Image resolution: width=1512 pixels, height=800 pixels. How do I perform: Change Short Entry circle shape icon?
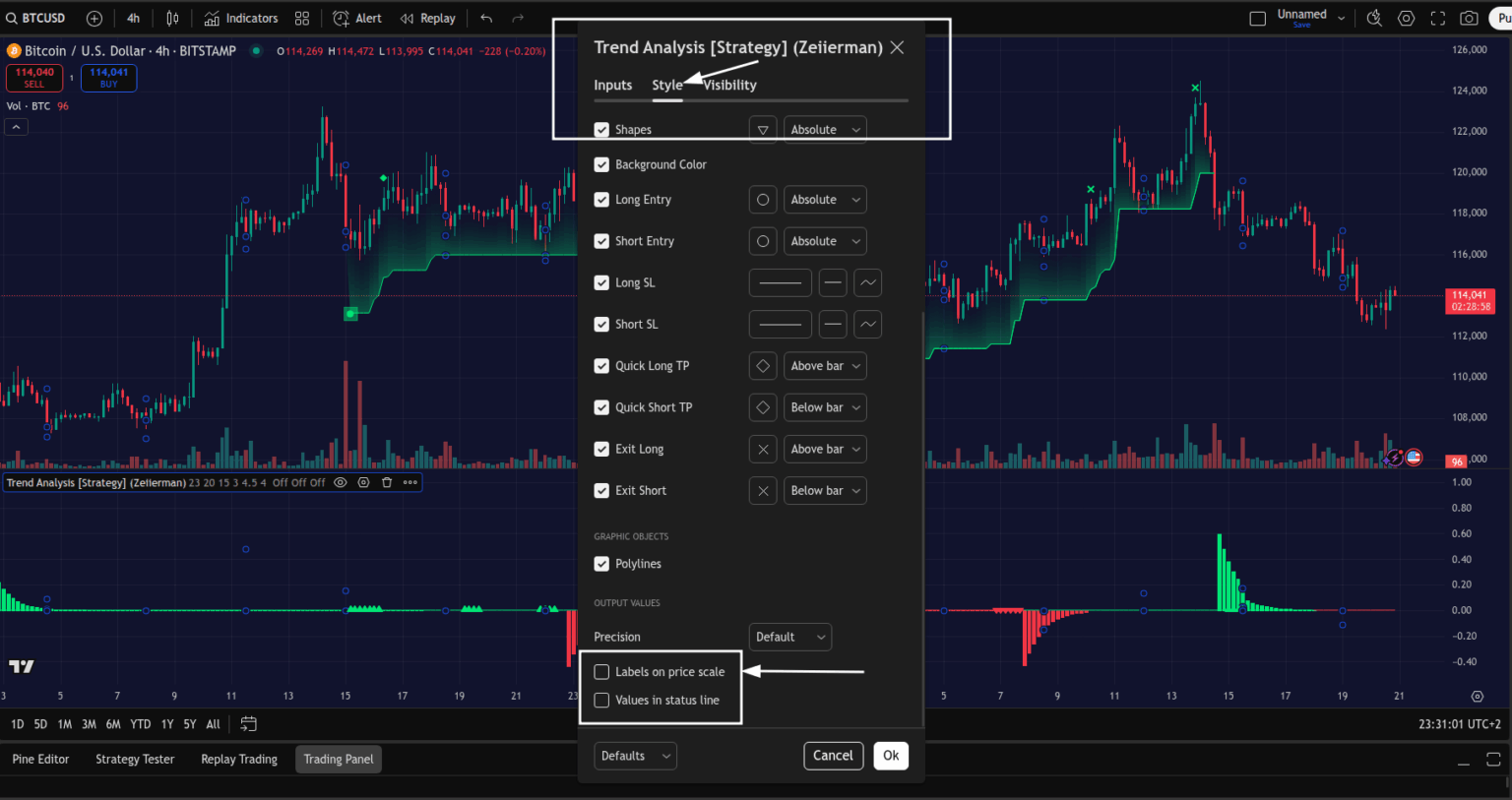coord(763,241)
